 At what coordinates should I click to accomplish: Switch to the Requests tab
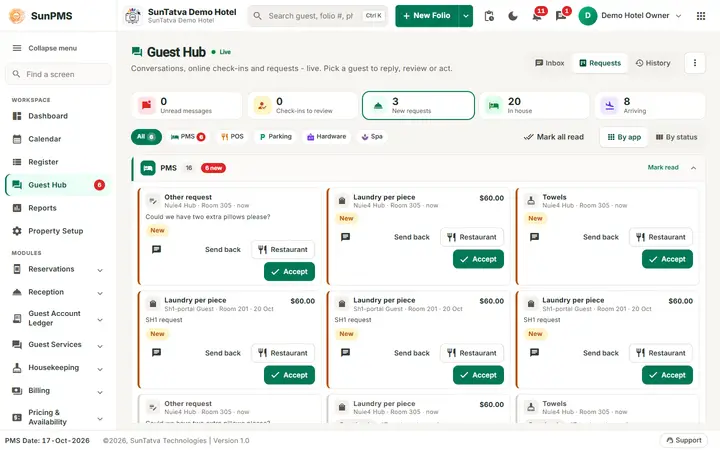(x=600, y=63)
